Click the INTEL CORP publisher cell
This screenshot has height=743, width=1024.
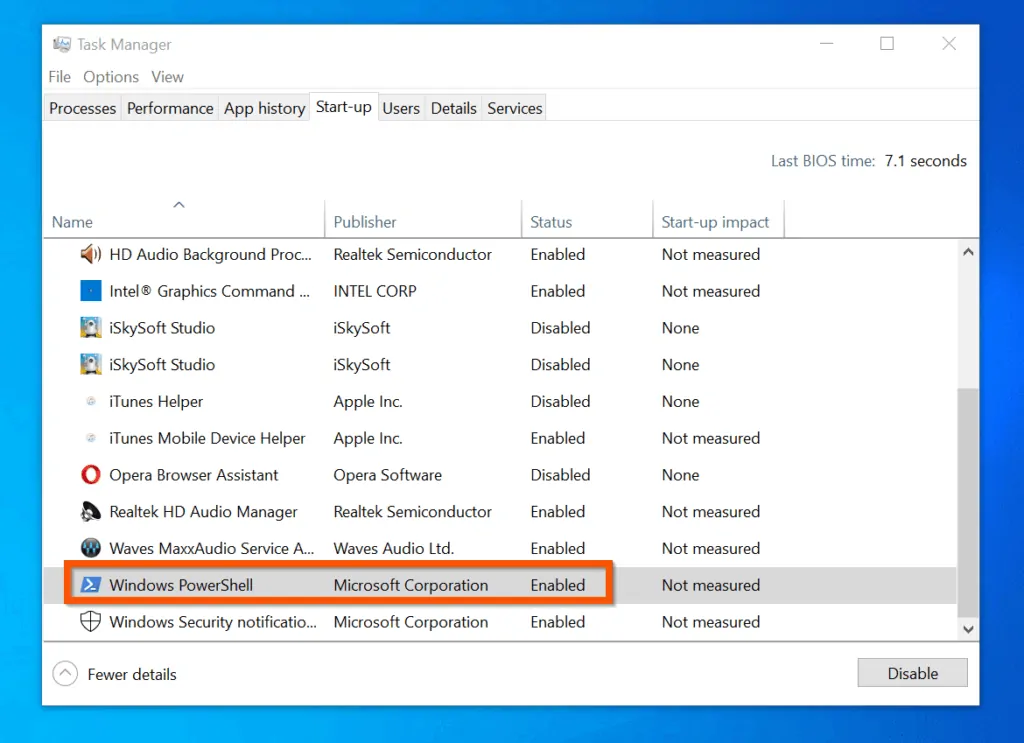pyautogui.click(x=375, y=291)
